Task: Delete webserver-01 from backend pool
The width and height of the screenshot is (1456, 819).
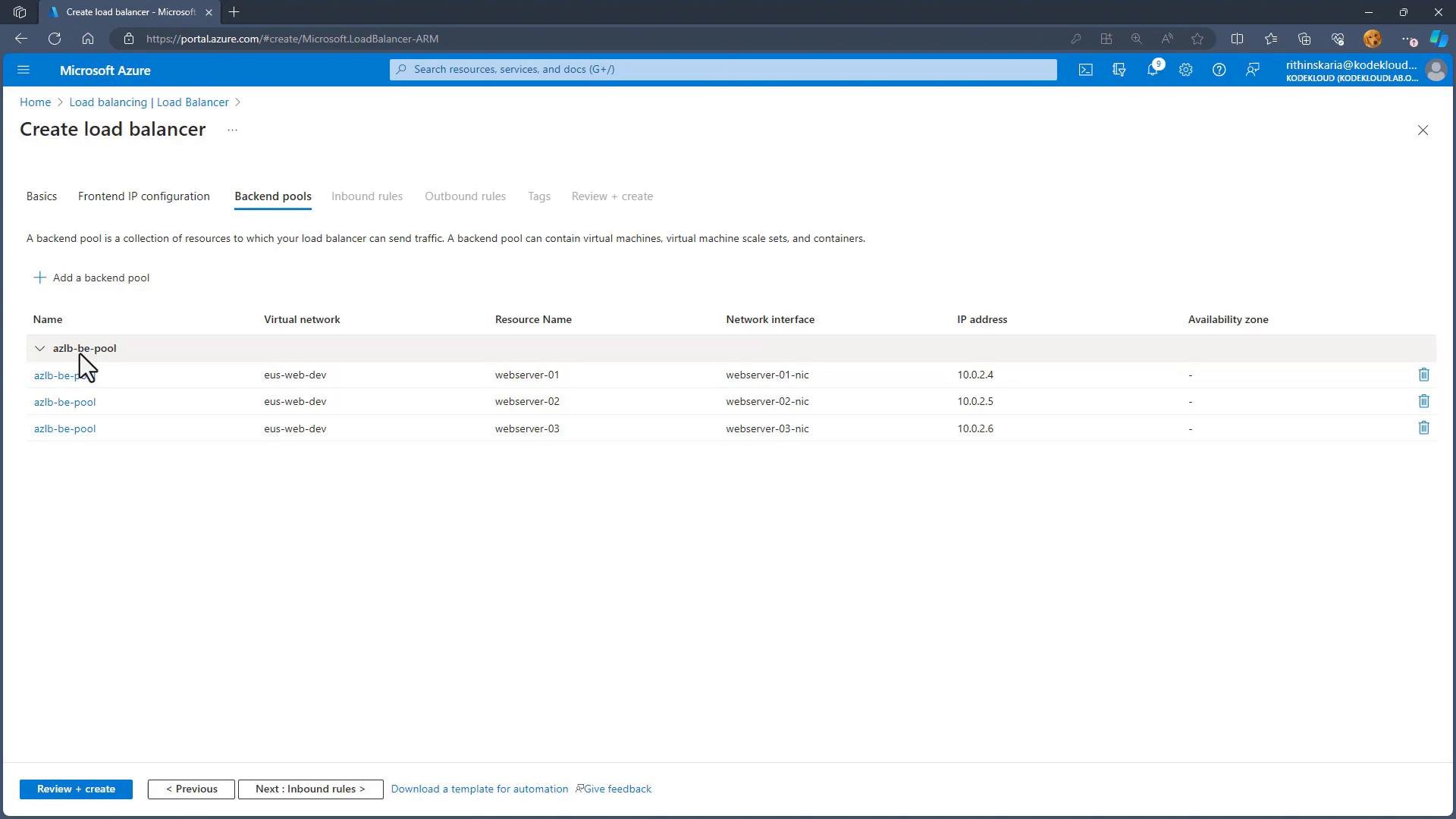Action: [x=1424, y=375]
